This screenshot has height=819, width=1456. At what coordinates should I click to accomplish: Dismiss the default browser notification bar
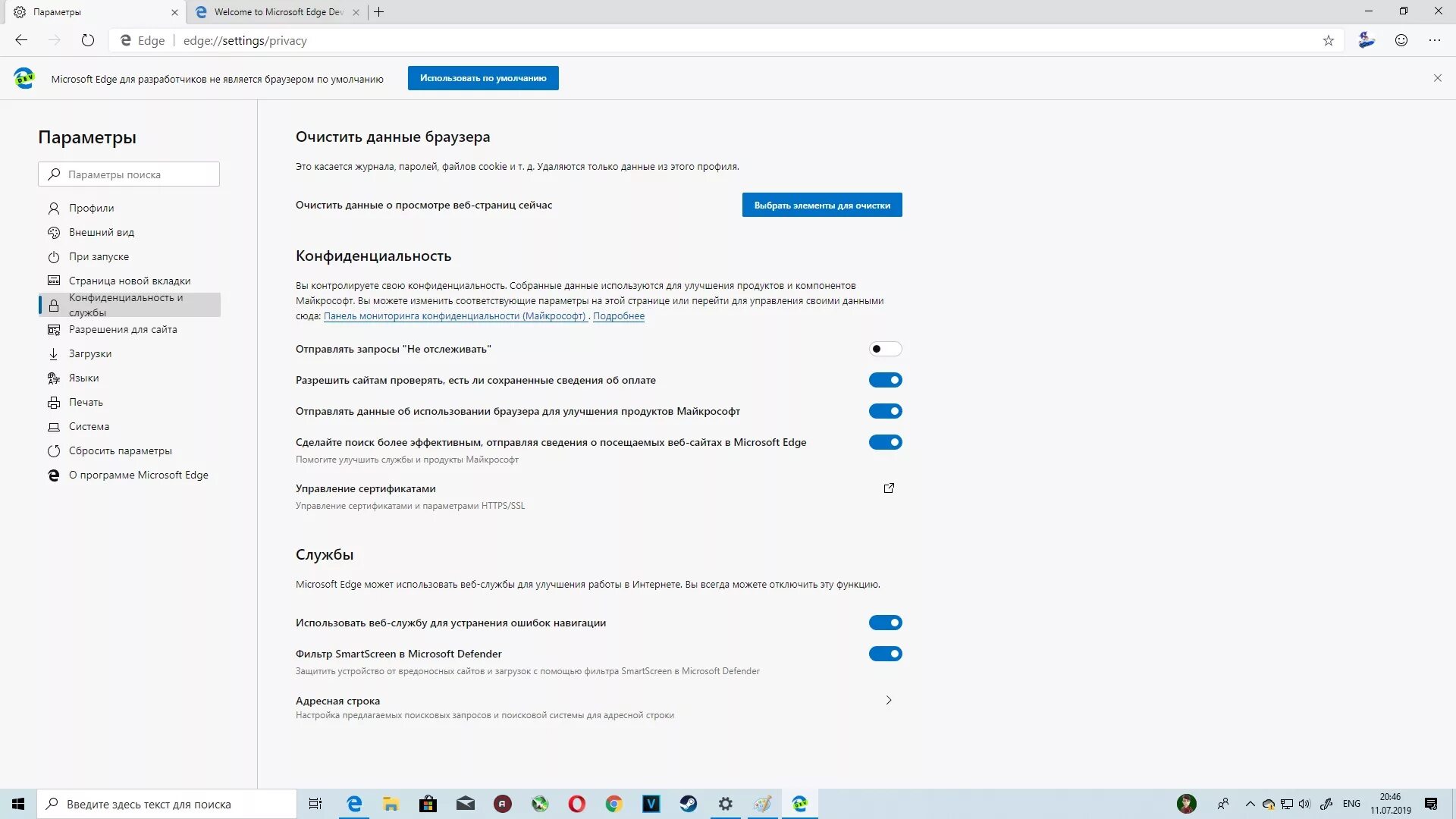coord(1437,78)
